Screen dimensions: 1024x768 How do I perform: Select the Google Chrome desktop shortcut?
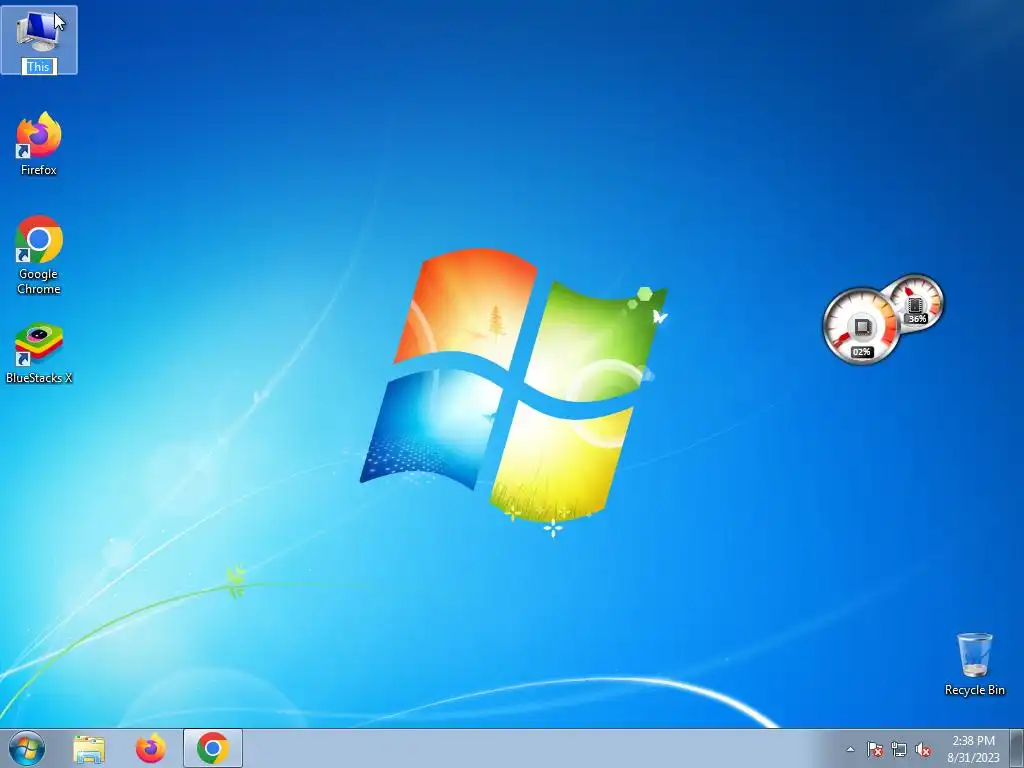pos(39,255)
